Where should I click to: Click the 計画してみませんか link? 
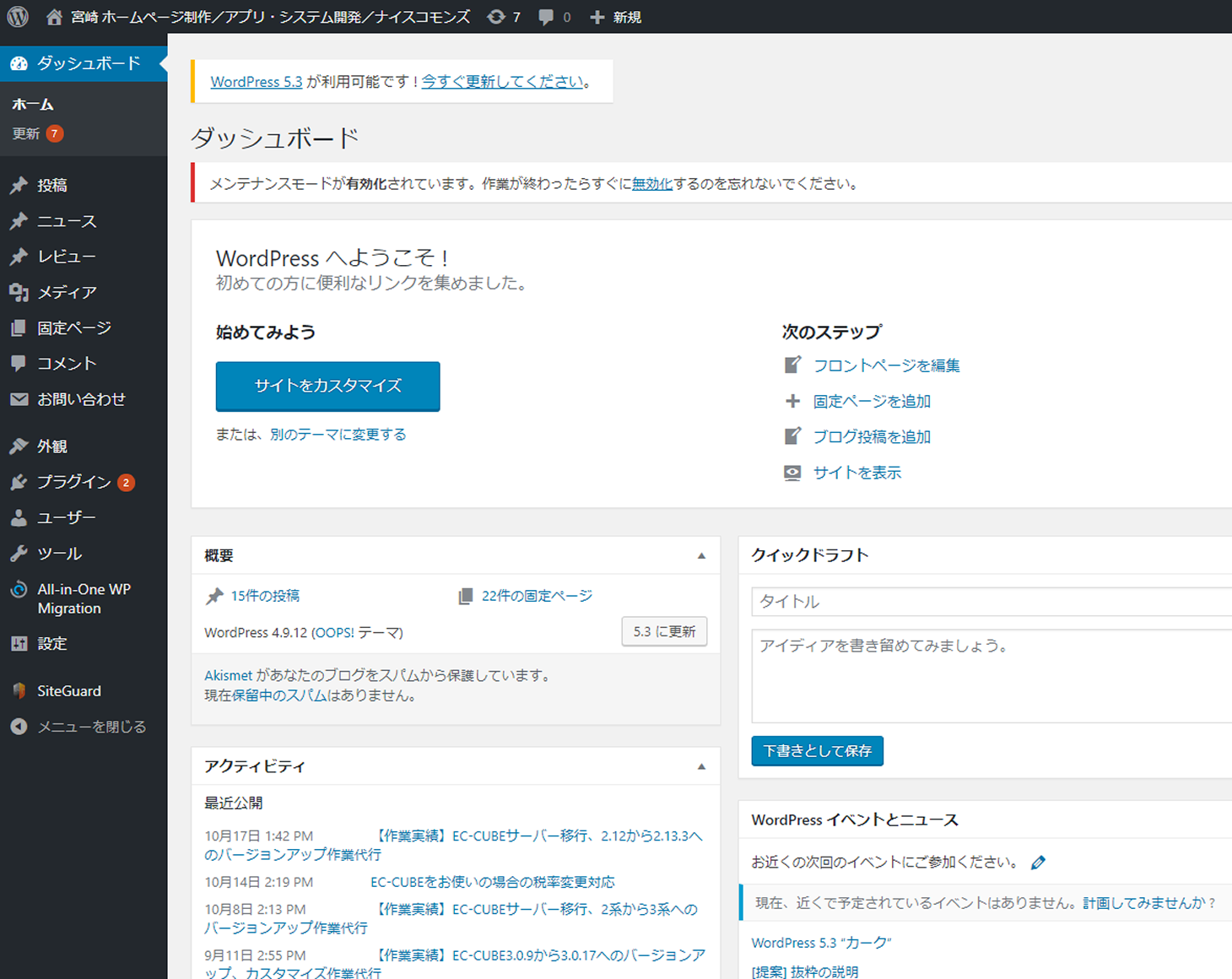pyautogui.click(x=1143, y=903)
